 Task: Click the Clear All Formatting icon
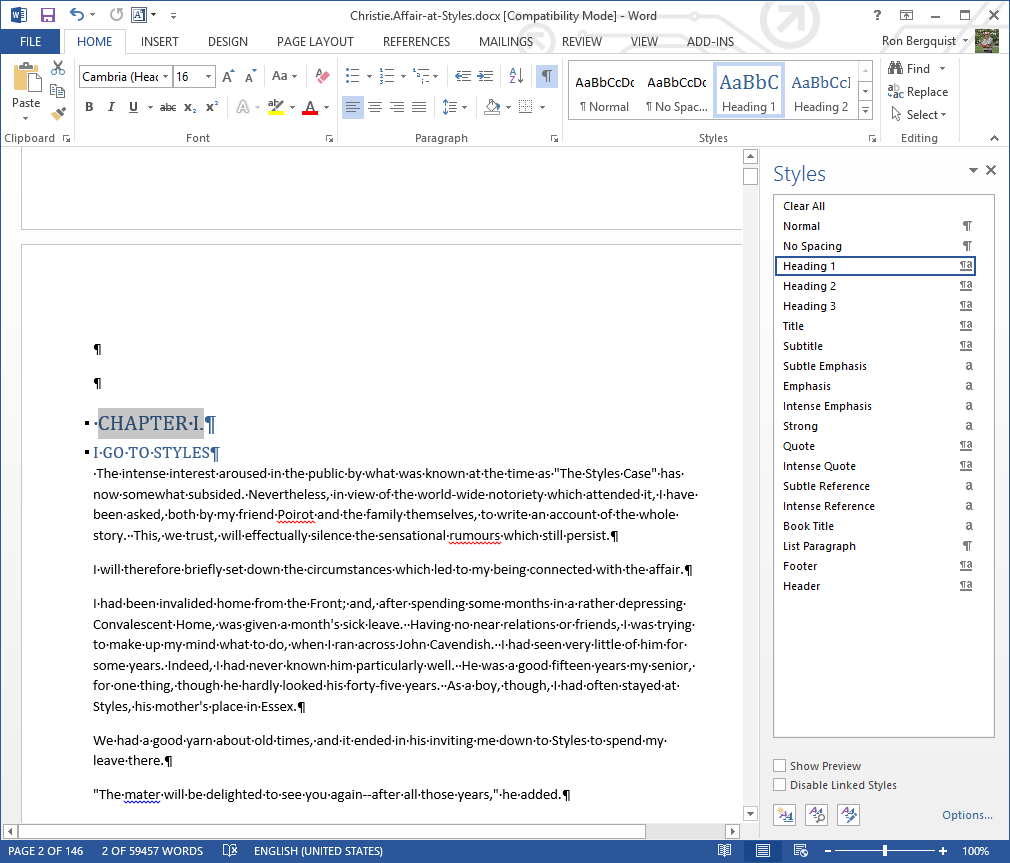(x=321, y=76)
